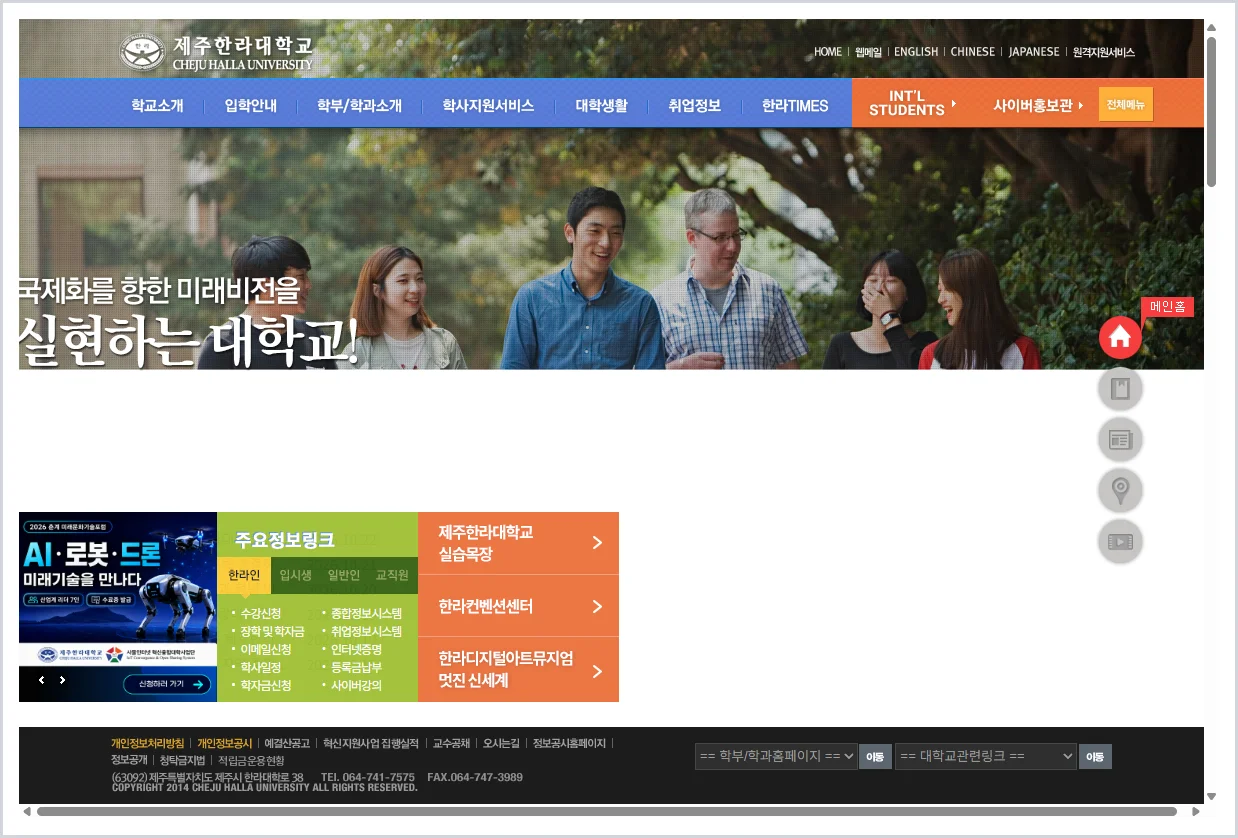Viewport: 1238px width, 838px height.
Task: Click the chevron beside 제주한라대학교 실습목장
Action: click(x=597, y=542)
